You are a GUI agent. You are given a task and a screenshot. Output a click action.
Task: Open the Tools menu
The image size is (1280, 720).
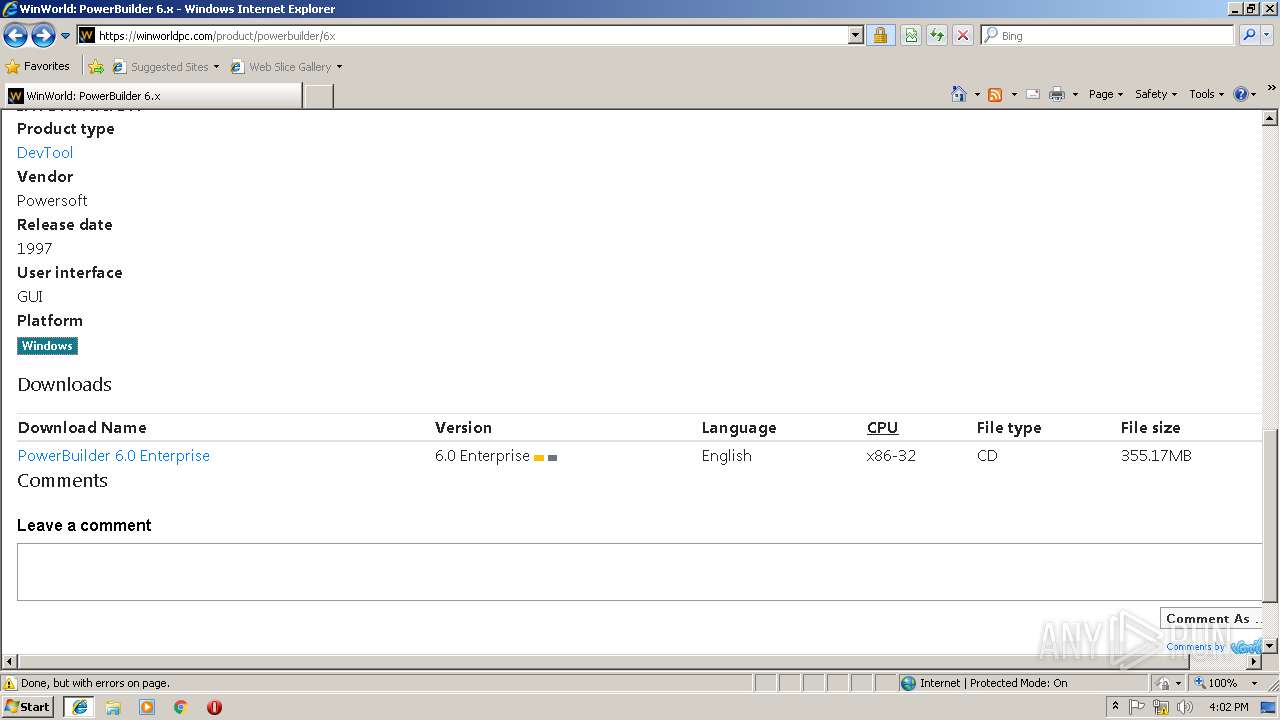1207,94
